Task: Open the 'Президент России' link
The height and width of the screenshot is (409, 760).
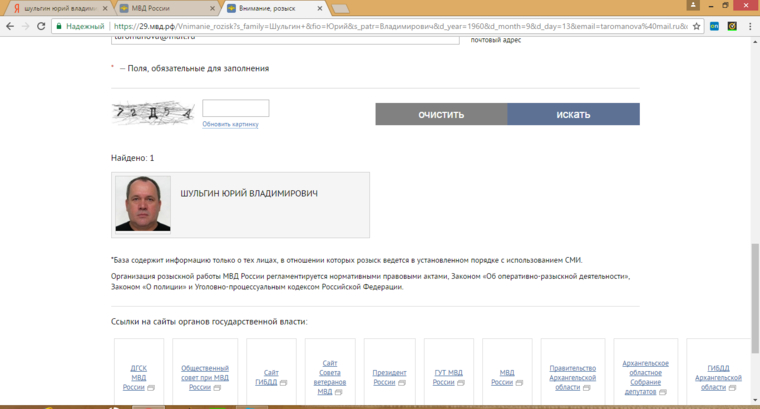Action: pyautogui.click(x=389, y=377)
